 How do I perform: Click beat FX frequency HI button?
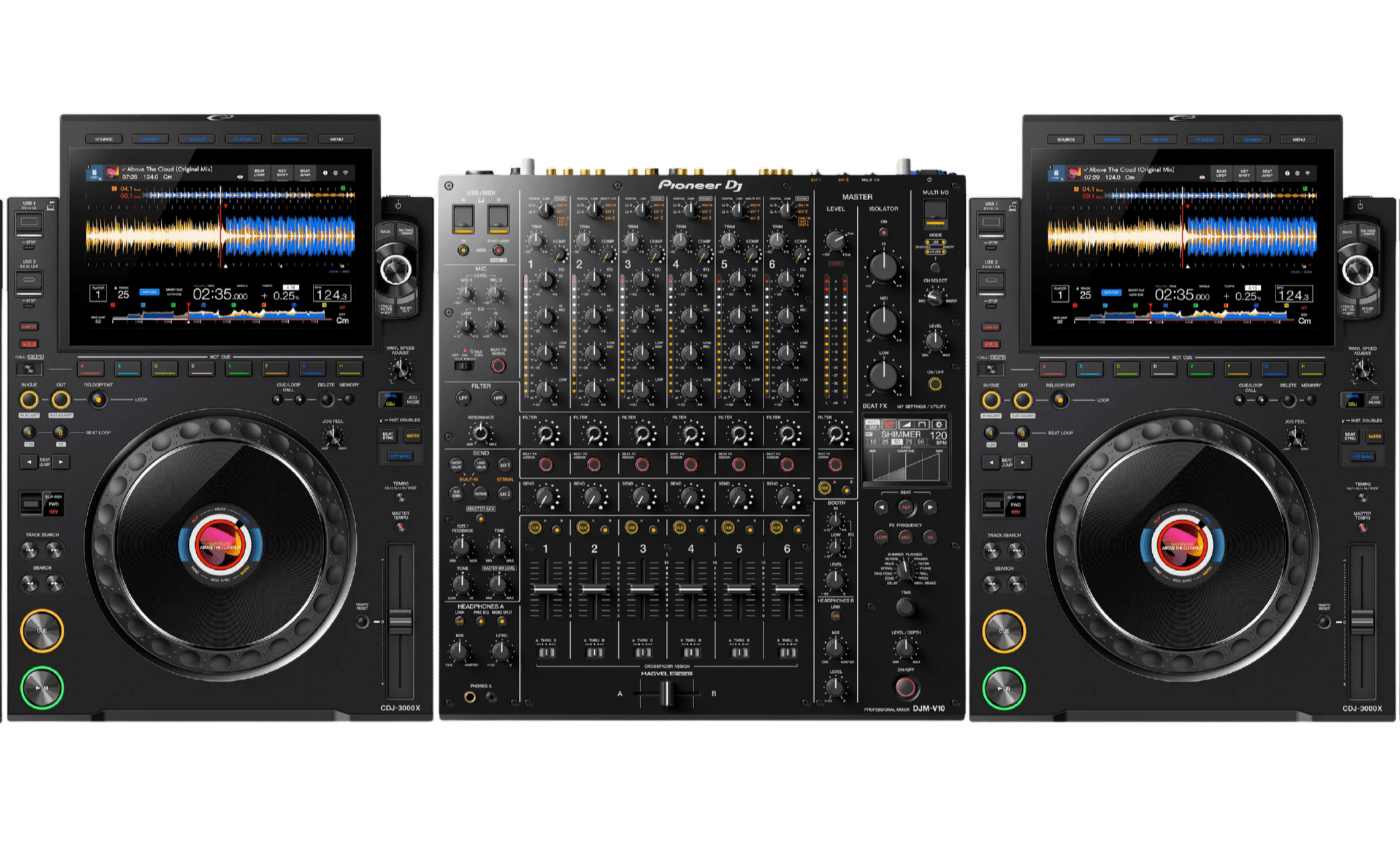pos(930,537)
